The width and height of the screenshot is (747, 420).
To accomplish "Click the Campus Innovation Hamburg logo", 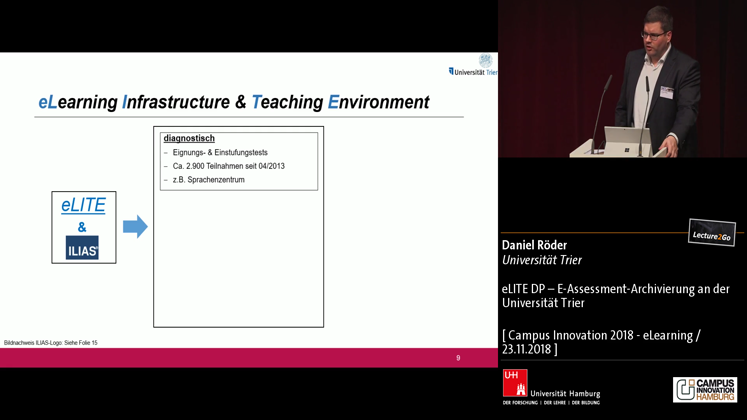I will pyautogui.click(x=705, y=390).
